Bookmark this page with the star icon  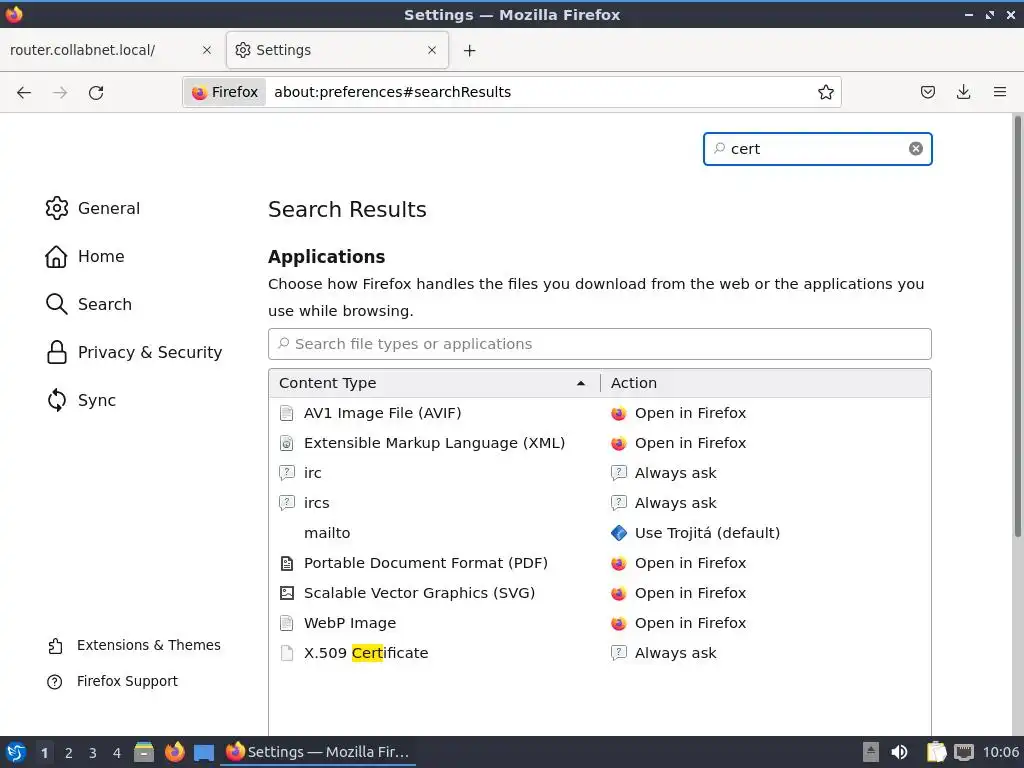[x=825, y=92]
